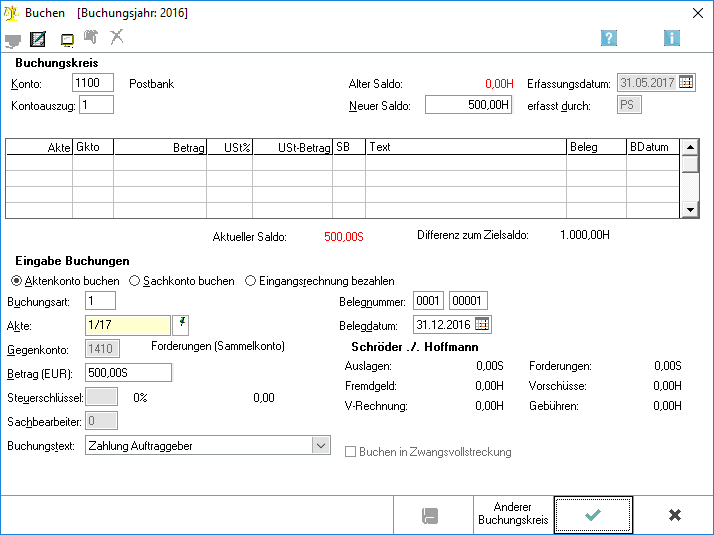
Task: Click the Buchen window title icon
Action: pos(11,13)
